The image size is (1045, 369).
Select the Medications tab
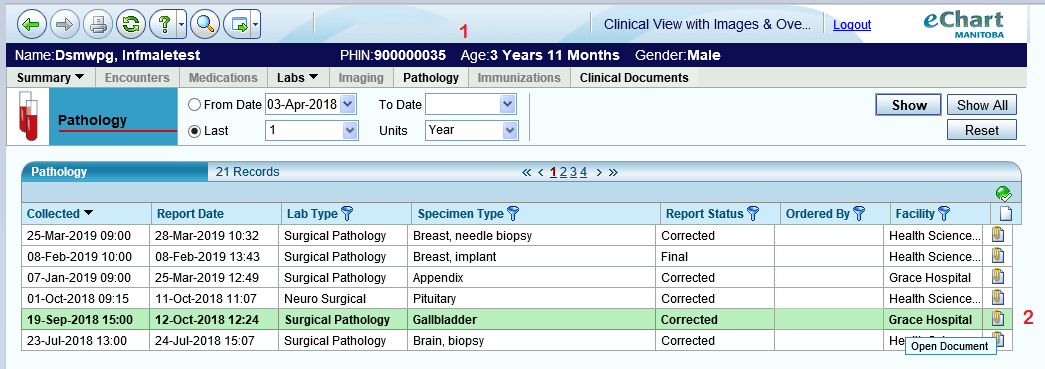coord(223,77)
